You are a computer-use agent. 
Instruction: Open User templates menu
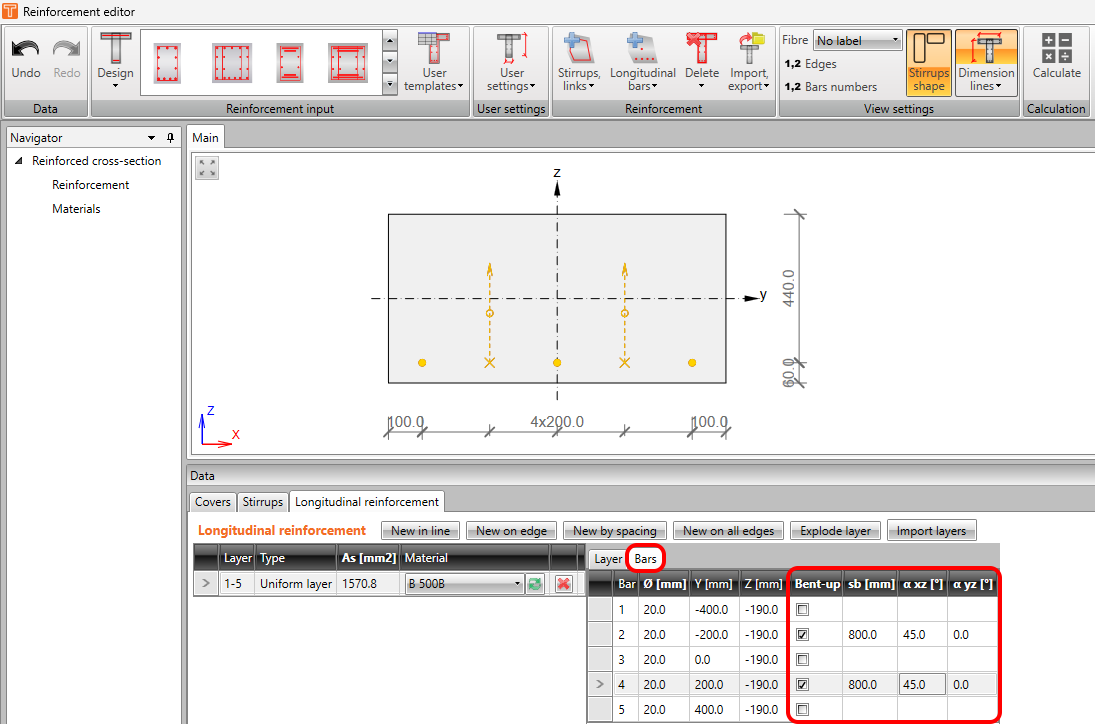pyautogui.click(x=434, y=61)
